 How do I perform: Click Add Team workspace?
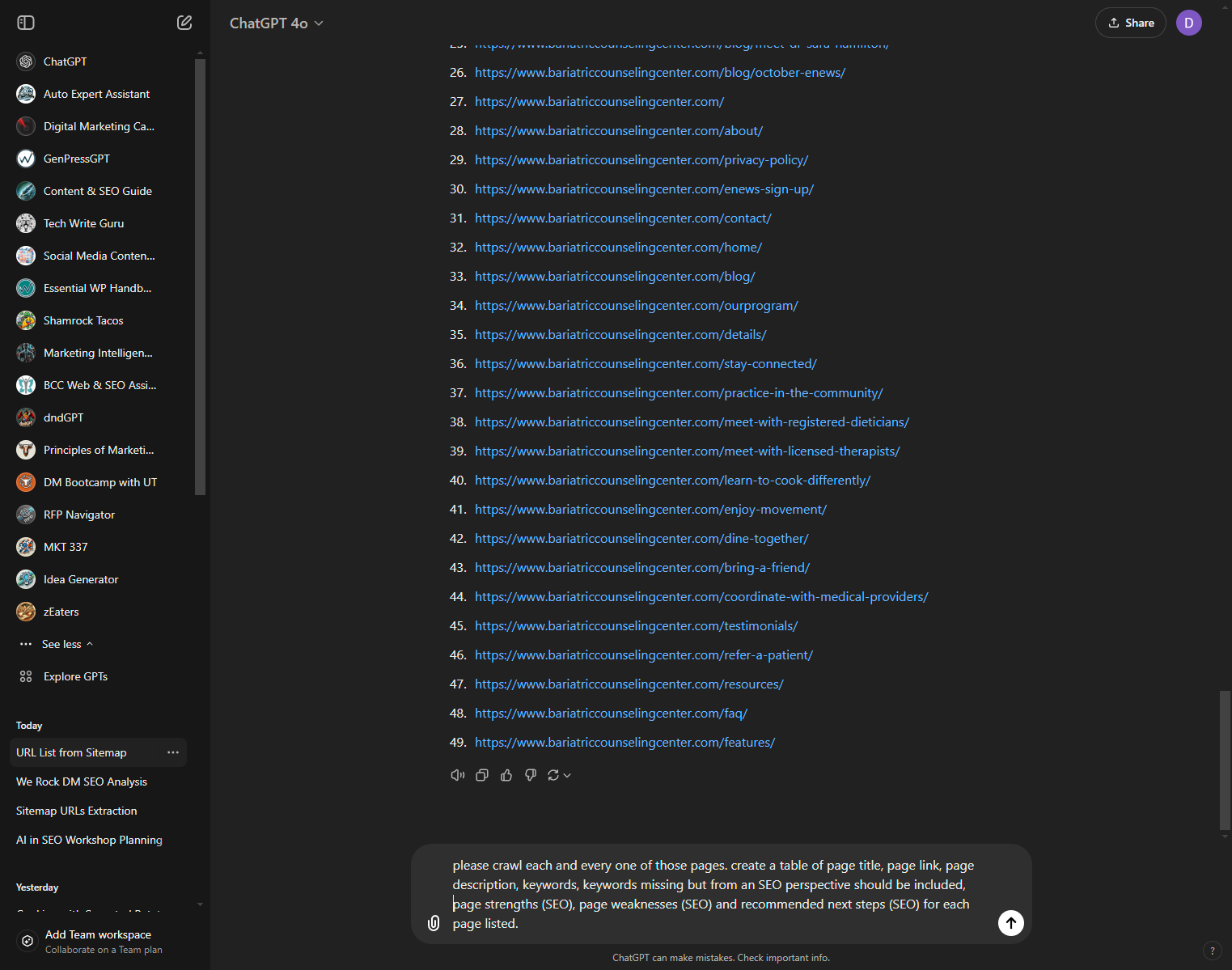[101, 942]
